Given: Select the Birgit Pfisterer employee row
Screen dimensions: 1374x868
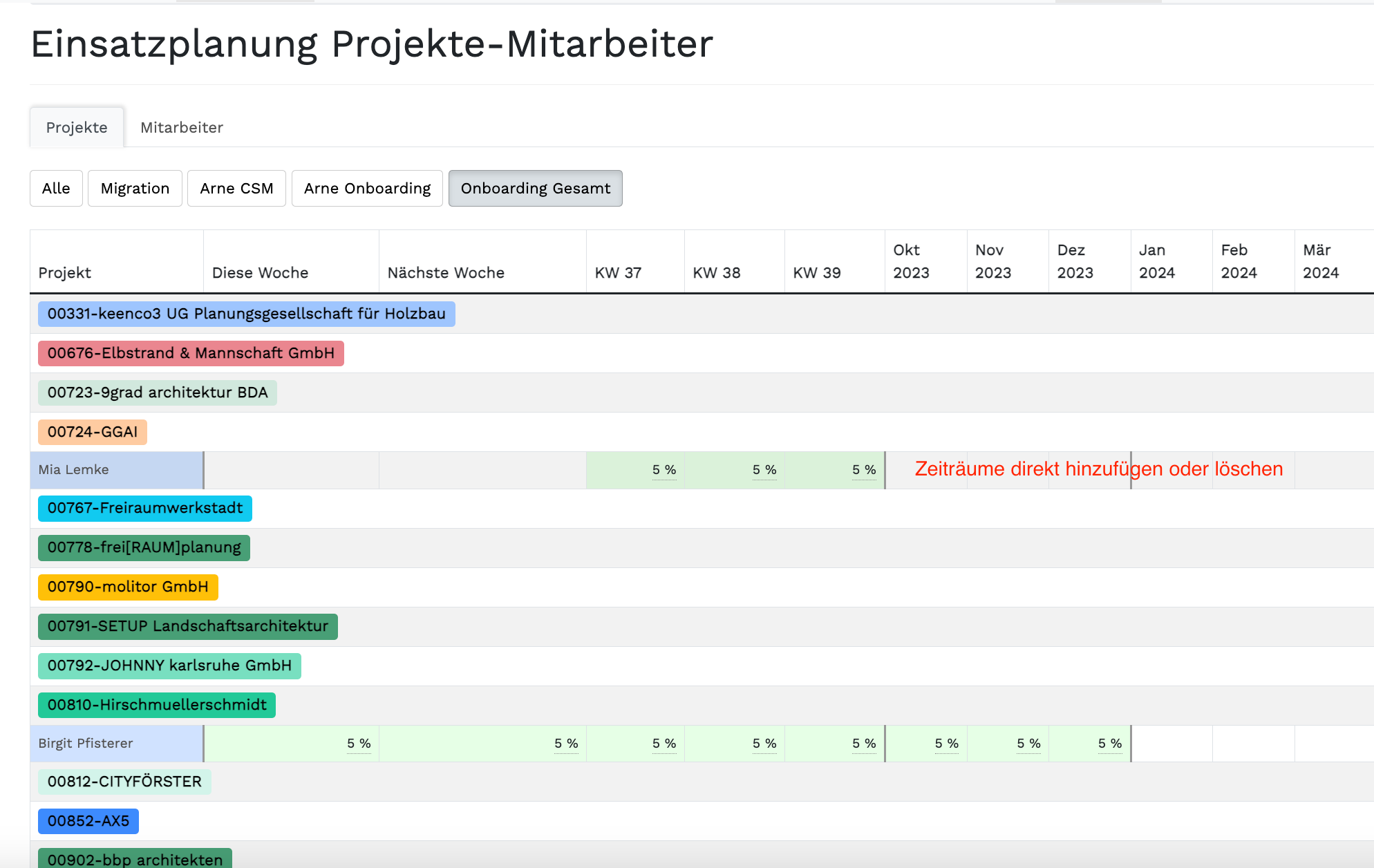Looking at the screenshot, I should coord(116,744).
